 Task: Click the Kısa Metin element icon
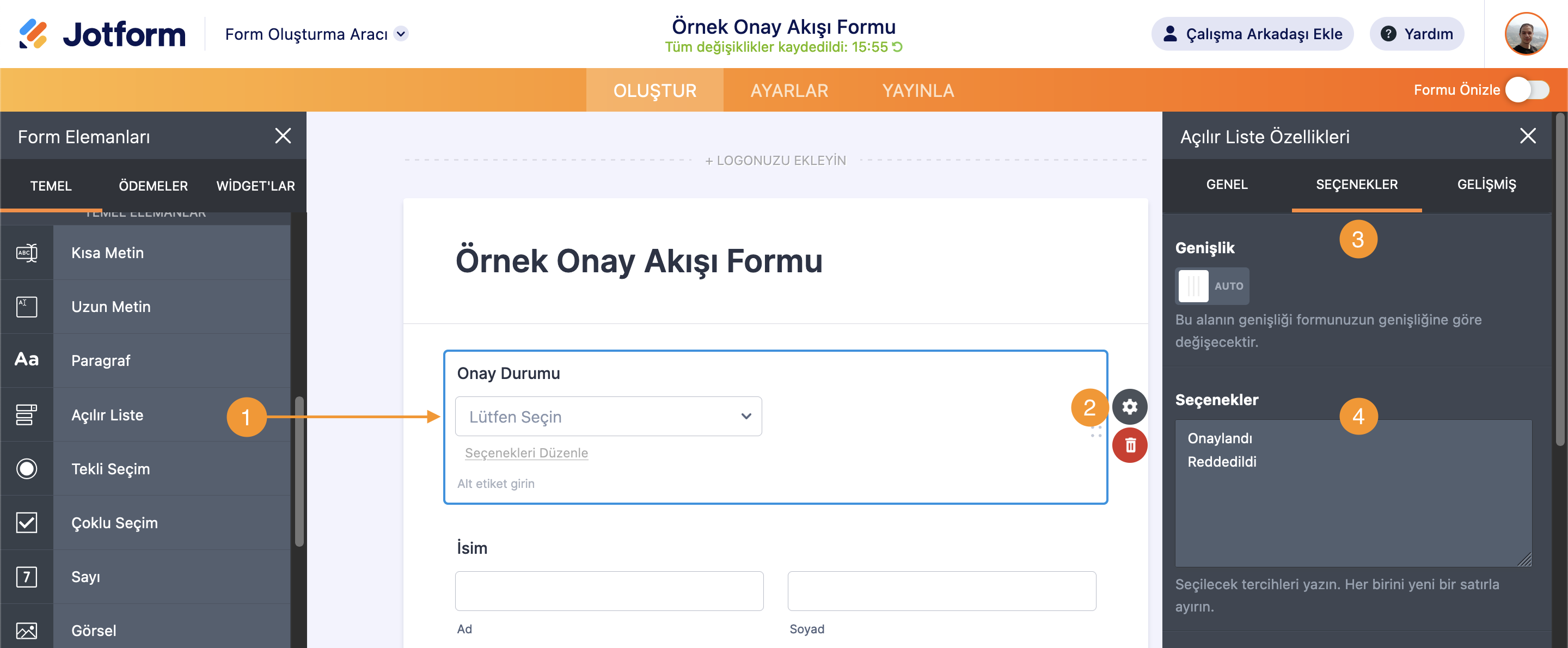[x=27, y=253]
